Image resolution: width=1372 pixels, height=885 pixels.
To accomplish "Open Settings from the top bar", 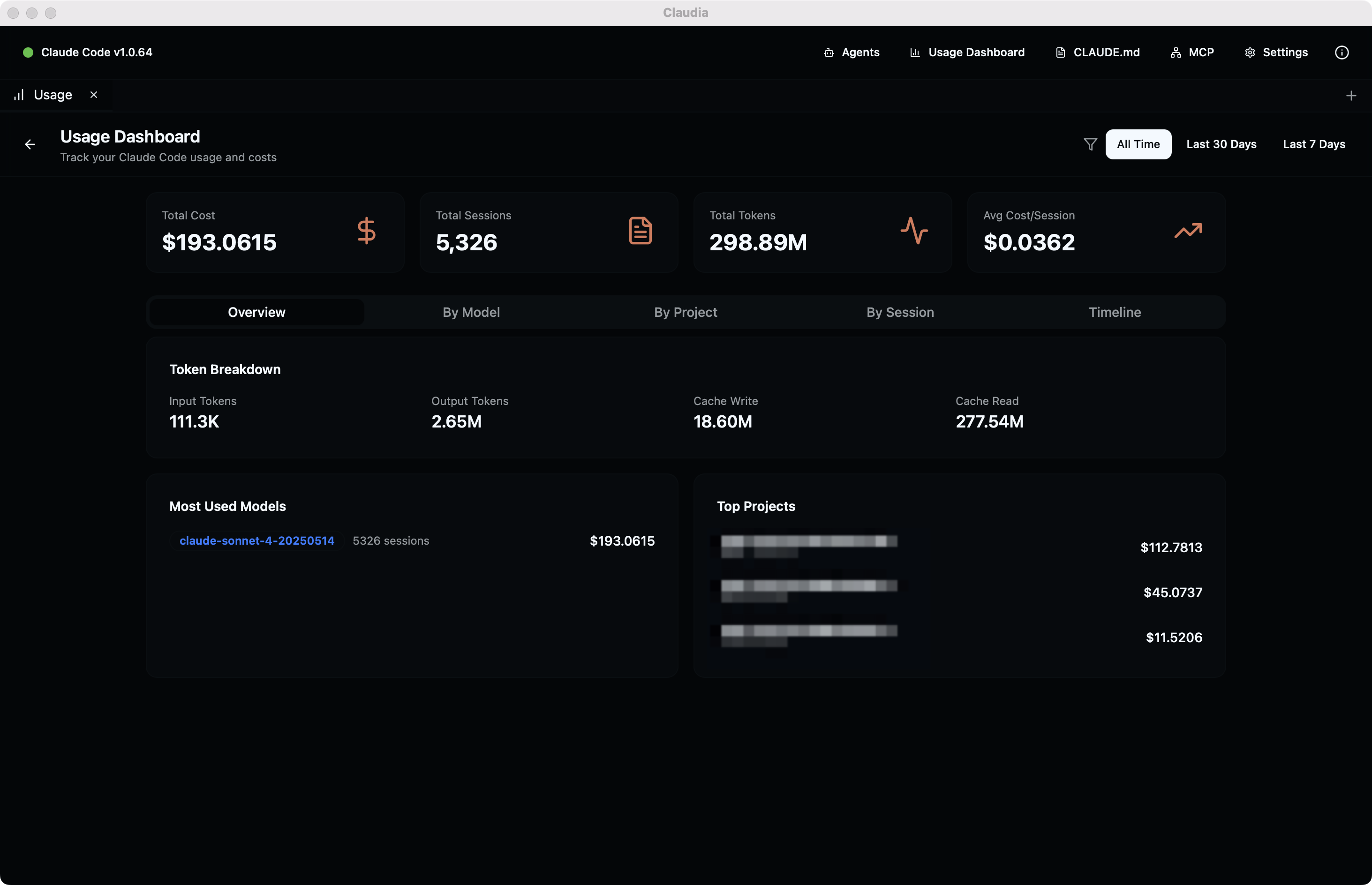I will pyautogui.click(x=1276, y=52).
